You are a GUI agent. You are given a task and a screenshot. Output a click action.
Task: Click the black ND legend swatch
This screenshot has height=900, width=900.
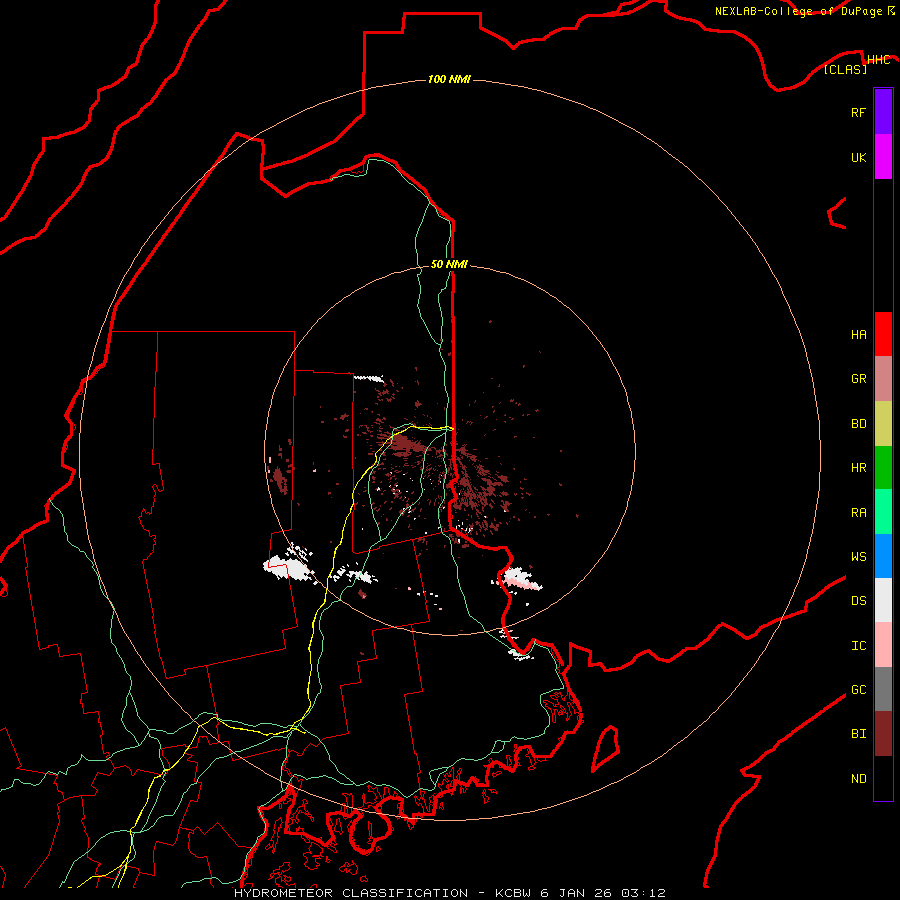tap(883, 778)
